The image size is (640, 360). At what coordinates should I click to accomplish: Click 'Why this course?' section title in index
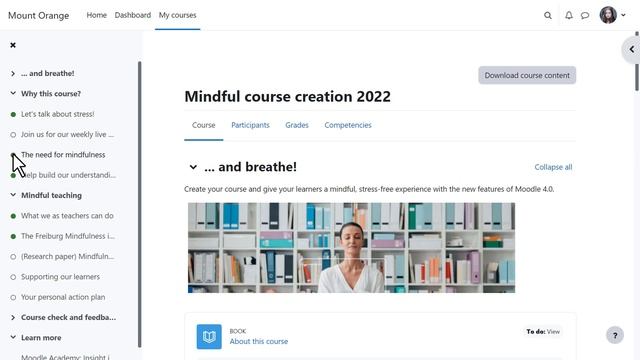(51, 93)
